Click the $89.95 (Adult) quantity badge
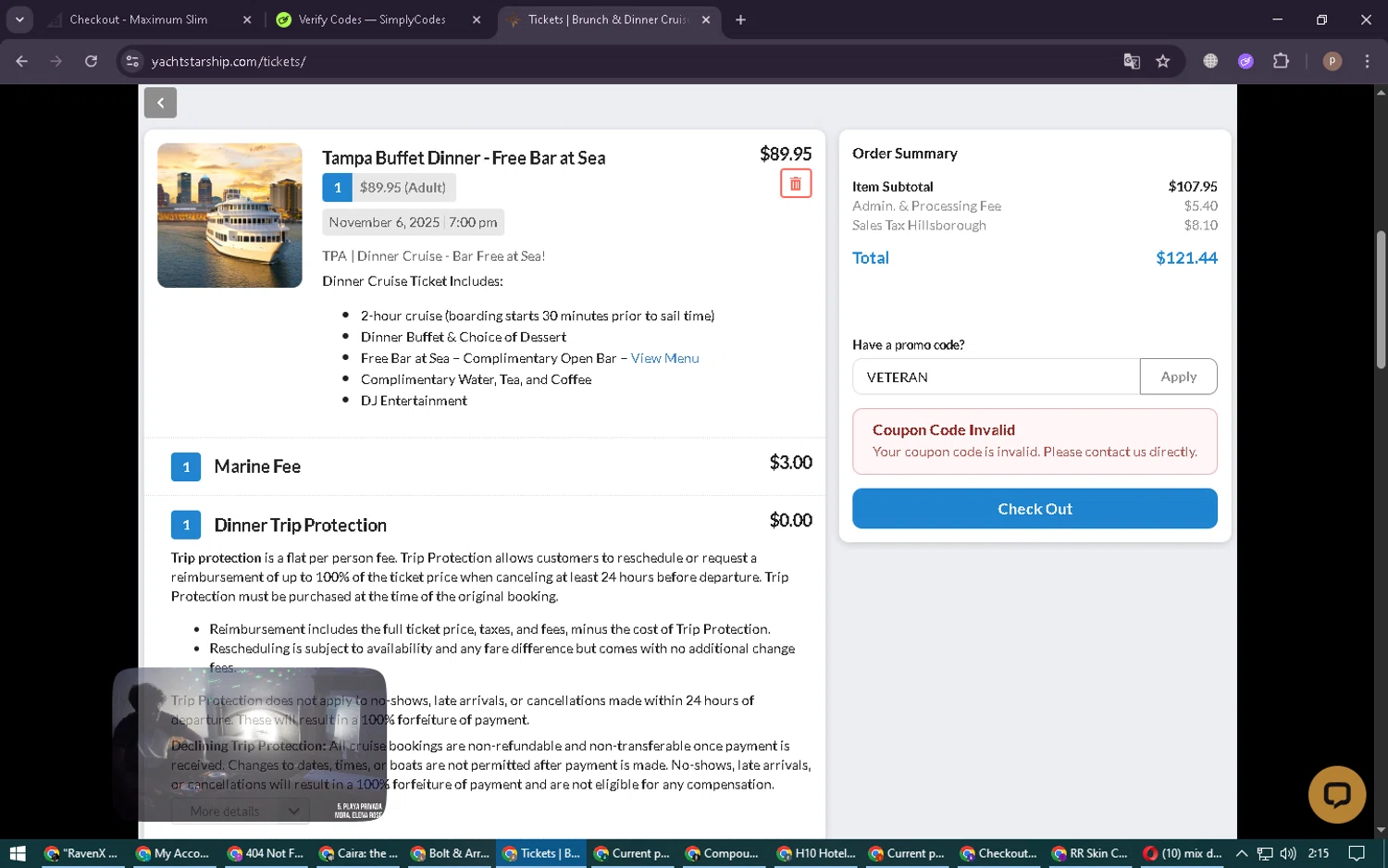The height and width of the screenshot is (868, 1388). [389, 187]
